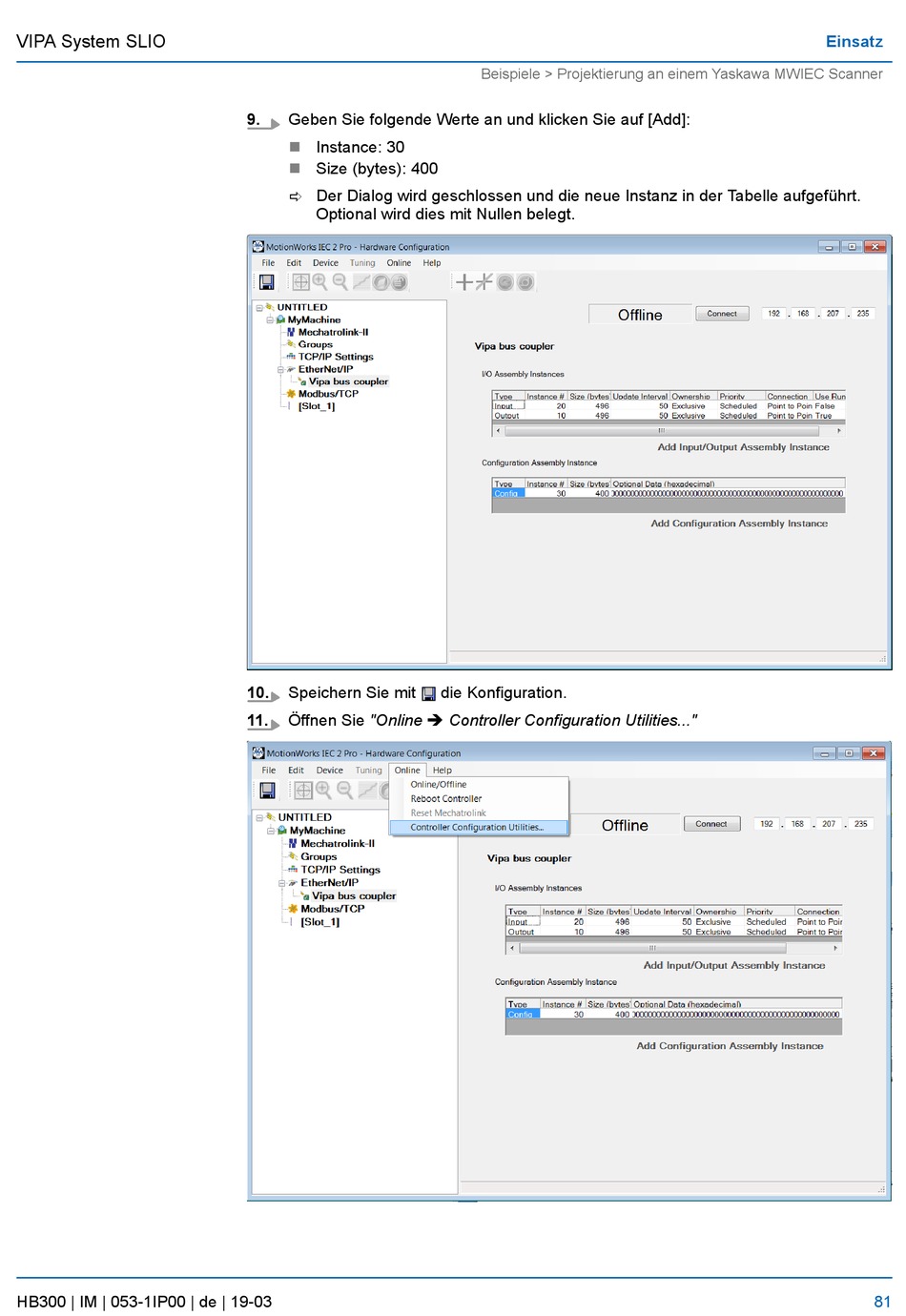Select the Output row of the lower window I/O table

[x=673, y=933]
